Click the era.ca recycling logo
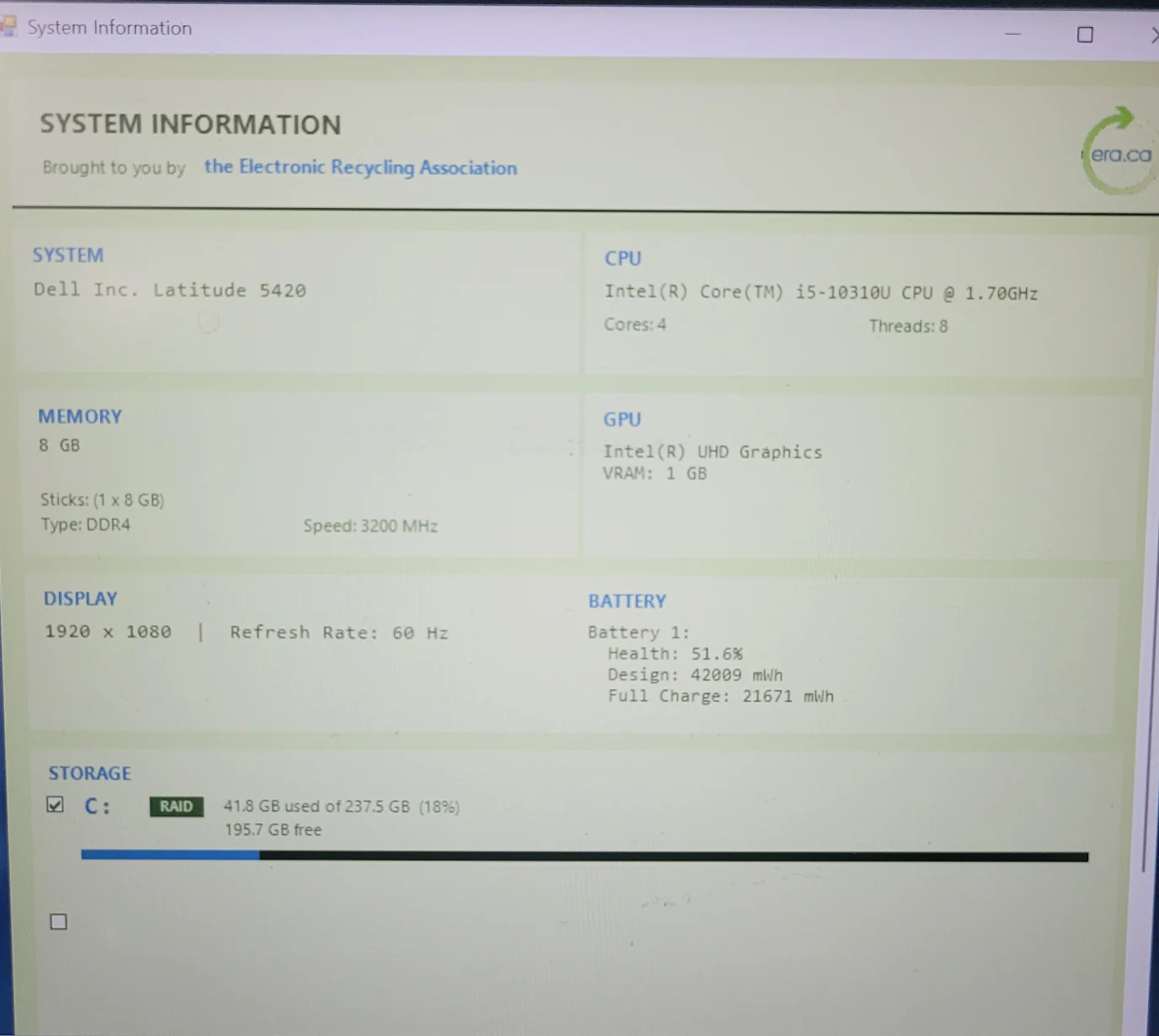This screenshot has width=1159, height=1036. (1117, 151)
